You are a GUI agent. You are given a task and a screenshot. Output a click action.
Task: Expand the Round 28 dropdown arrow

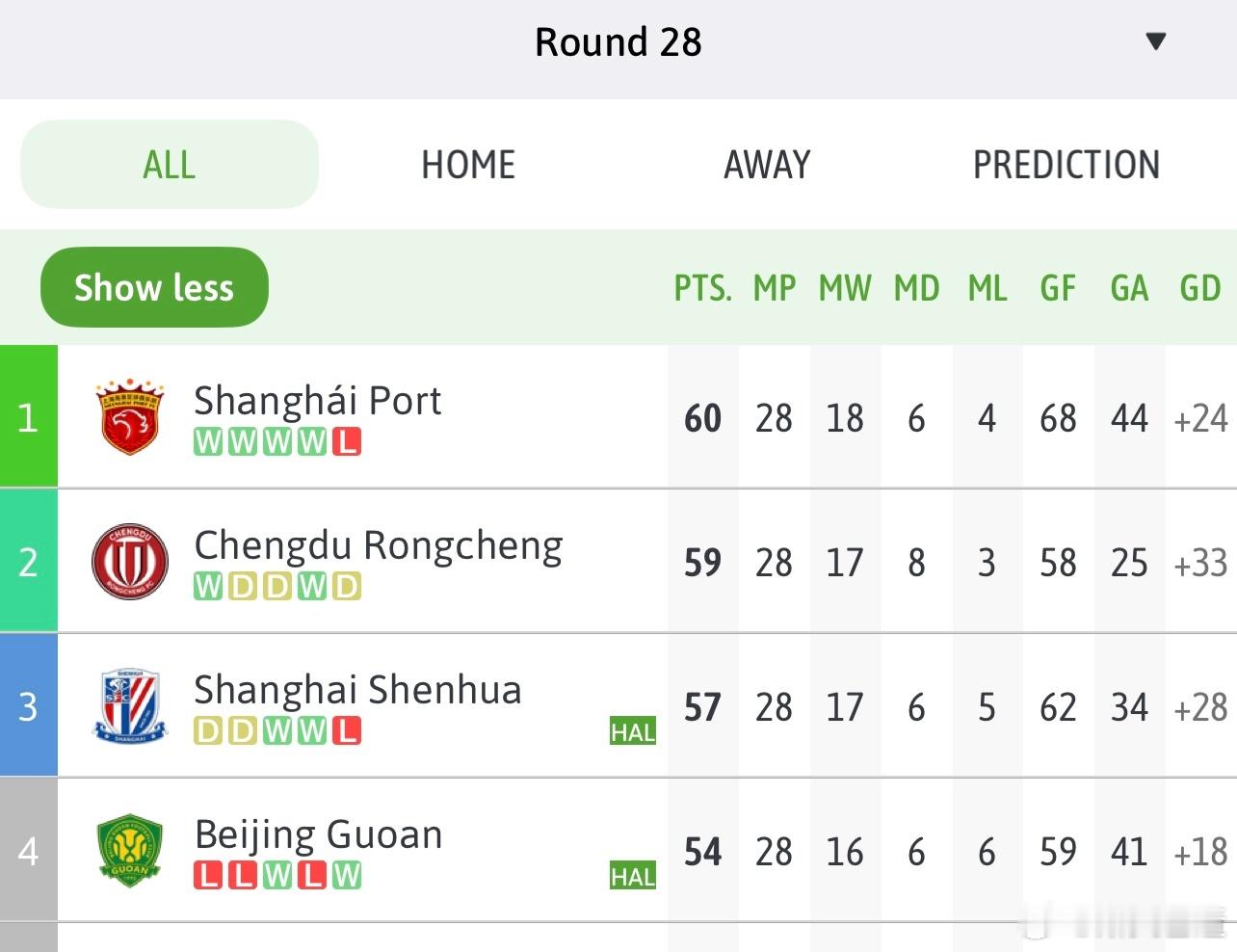click(1155, 41)
